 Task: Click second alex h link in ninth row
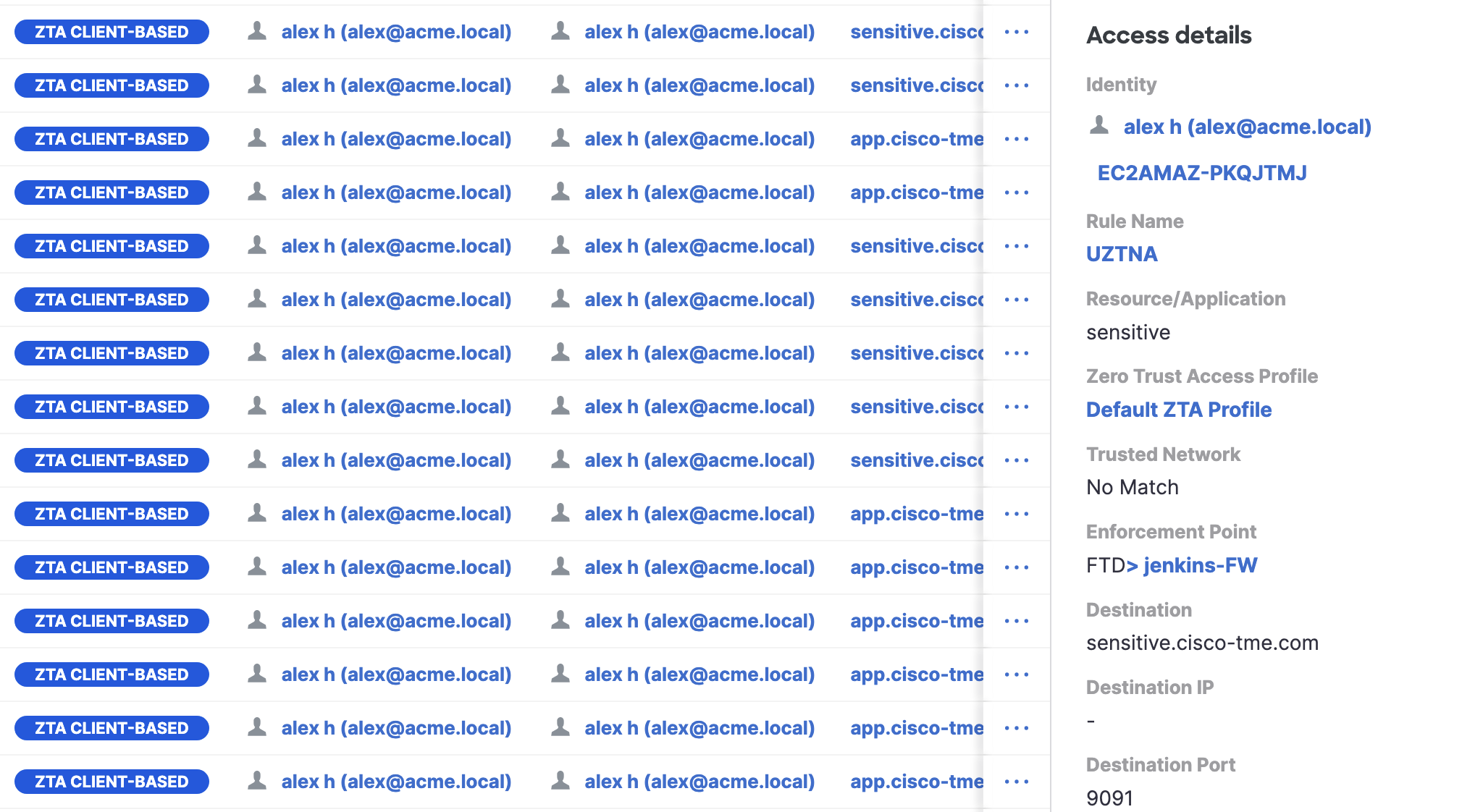699,460
